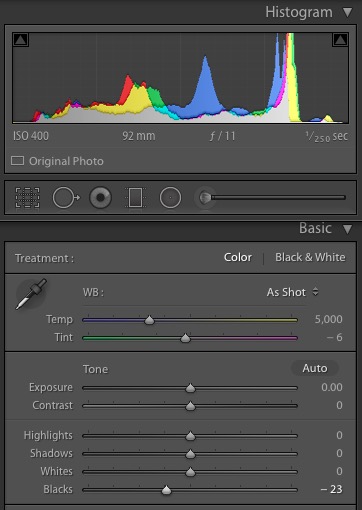Toggle shadow clipping indicator in histogram

coord(20,40)
